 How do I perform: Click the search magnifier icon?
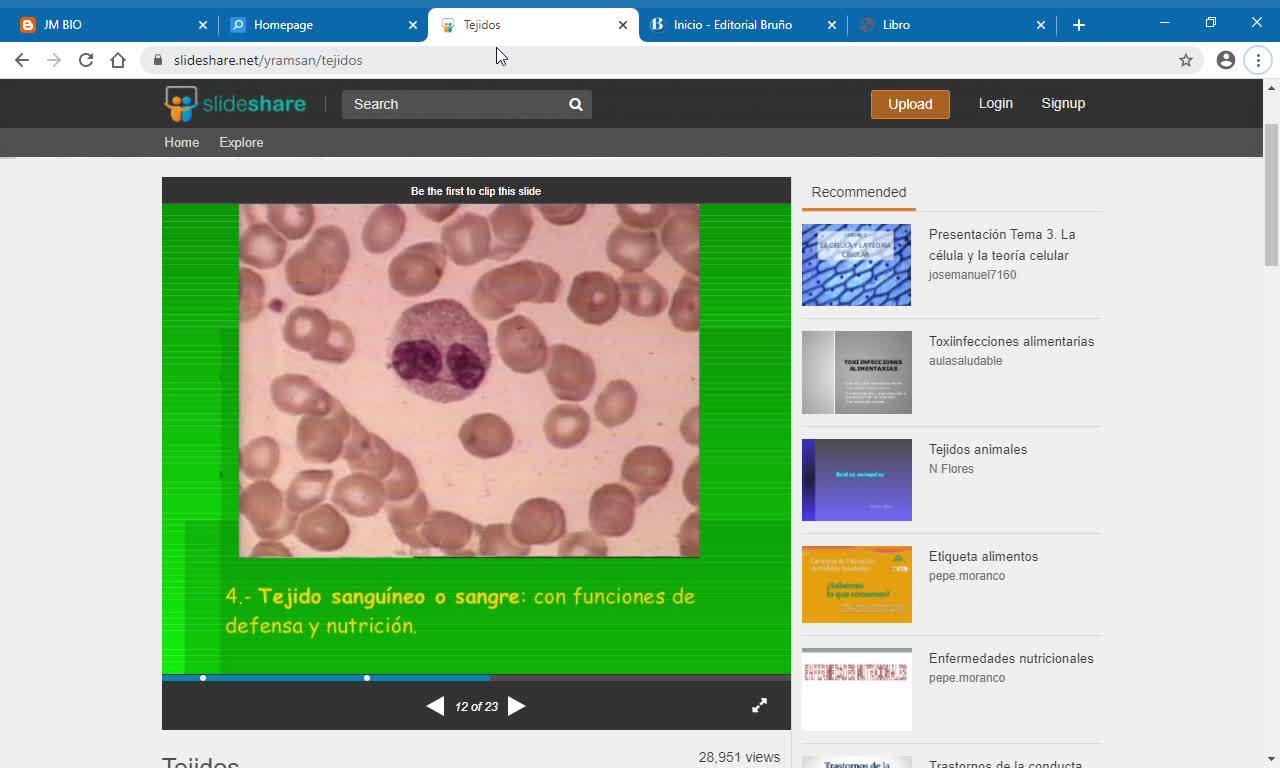click(576, 104)
